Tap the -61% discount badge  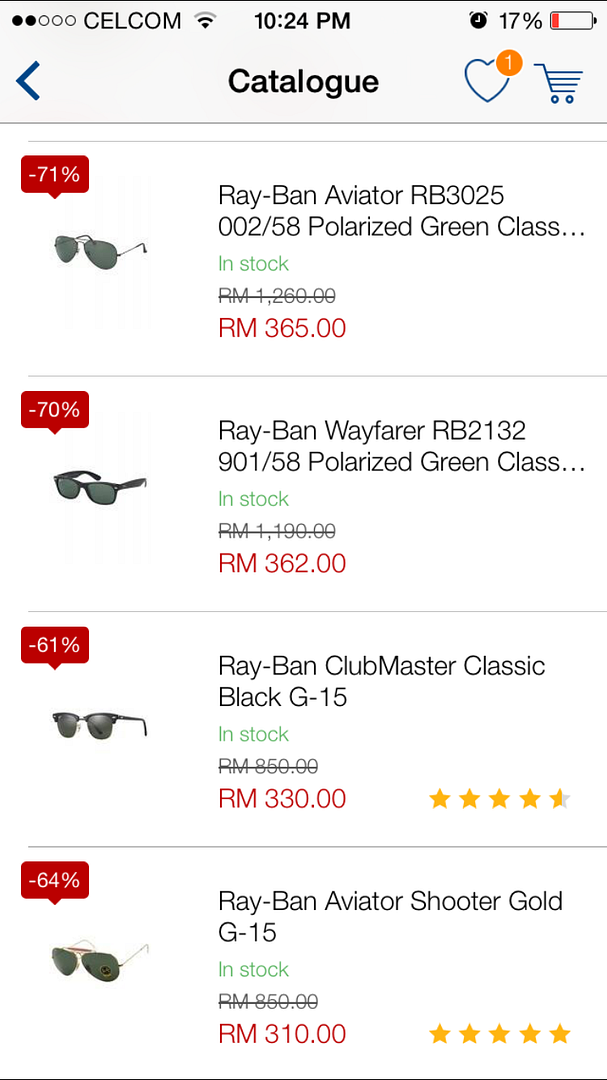55,645
